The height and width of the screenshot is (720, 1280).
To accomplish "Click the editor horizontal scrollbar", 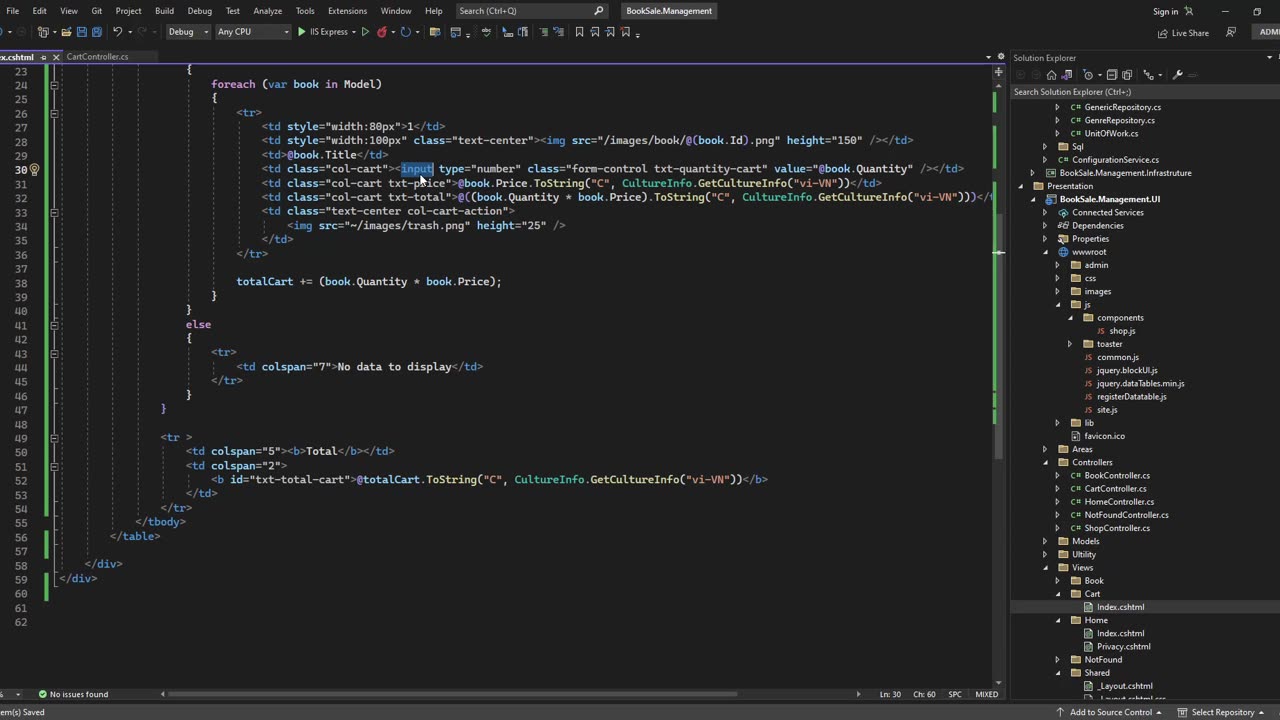I will (x=510, y=694).
